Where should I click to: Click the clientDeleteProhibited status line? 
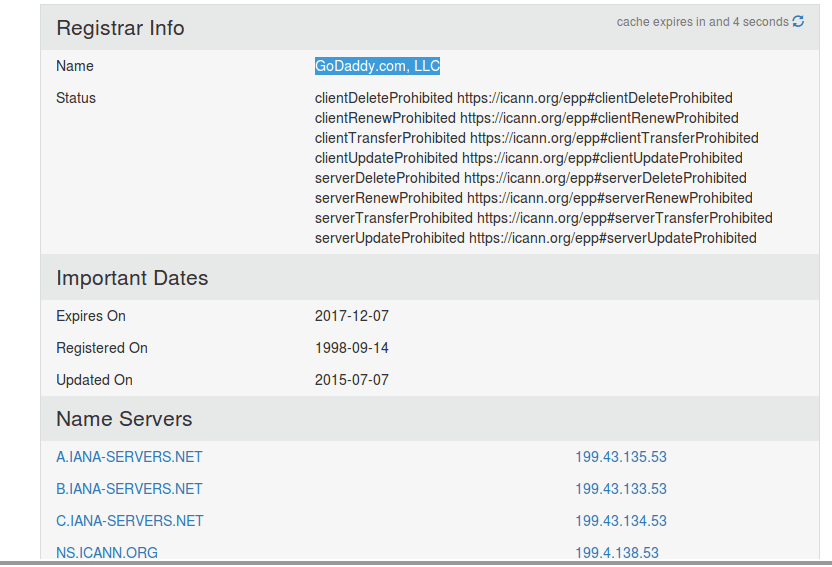point(524,98)
